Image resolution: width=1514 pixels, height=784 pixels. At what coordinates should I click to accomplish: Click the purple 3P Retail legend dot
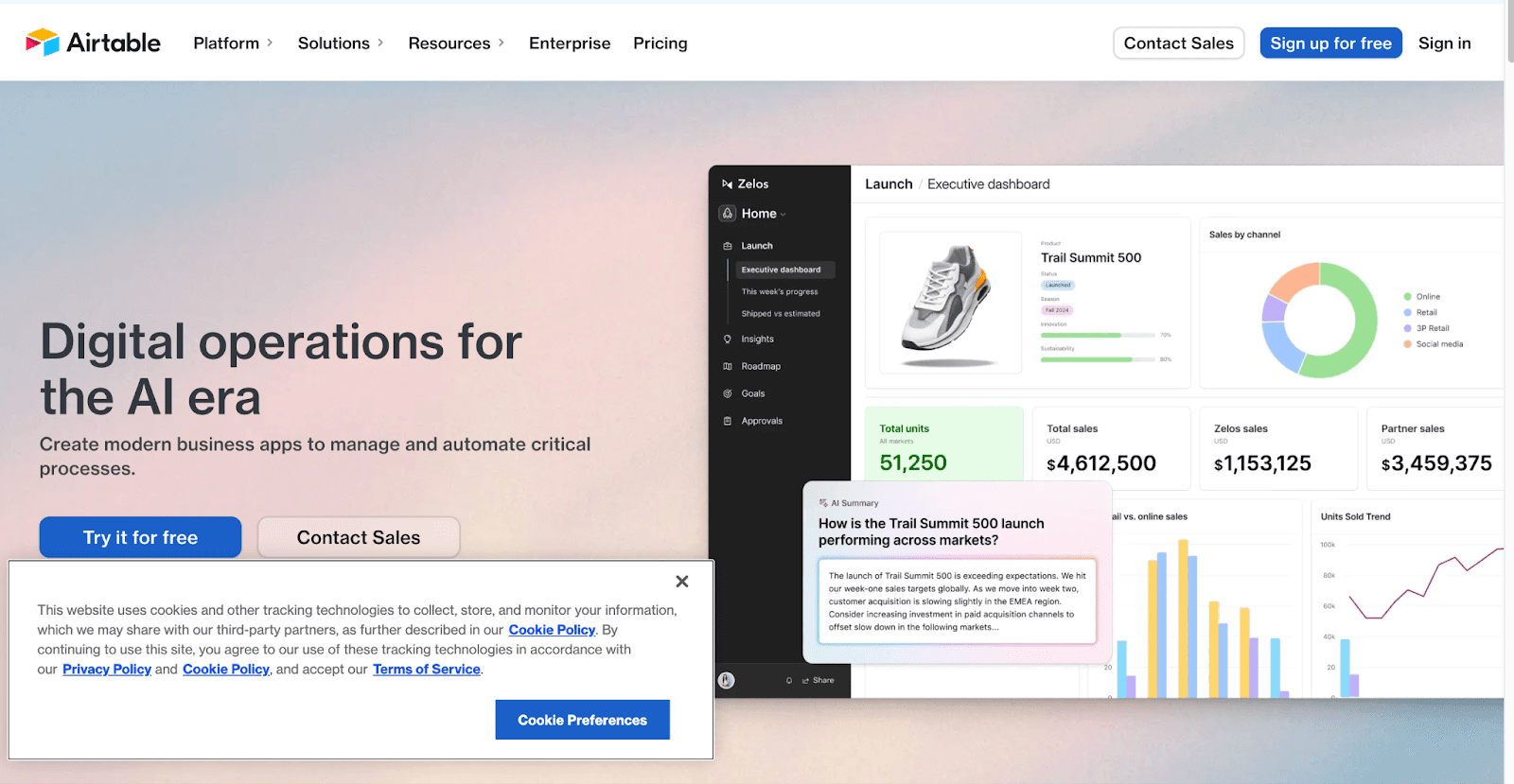click(1407, 328)
